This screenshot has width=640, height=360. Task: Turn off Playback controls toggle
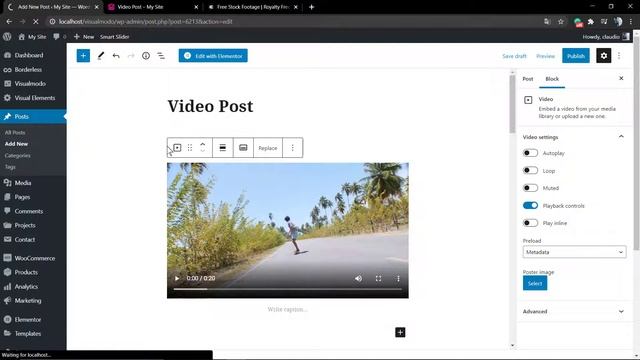[530, 205]
